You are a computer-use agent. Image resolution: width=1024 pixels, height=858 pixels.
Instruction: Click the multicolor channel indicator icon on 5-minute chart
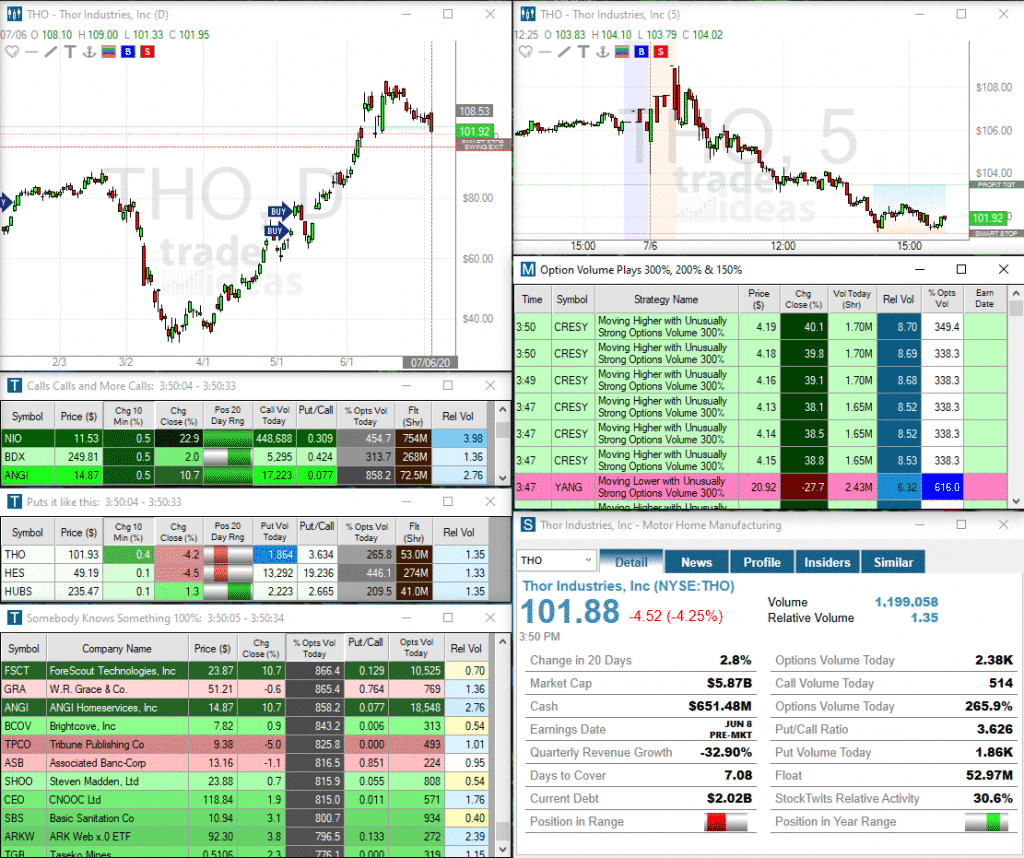(622, 52)
